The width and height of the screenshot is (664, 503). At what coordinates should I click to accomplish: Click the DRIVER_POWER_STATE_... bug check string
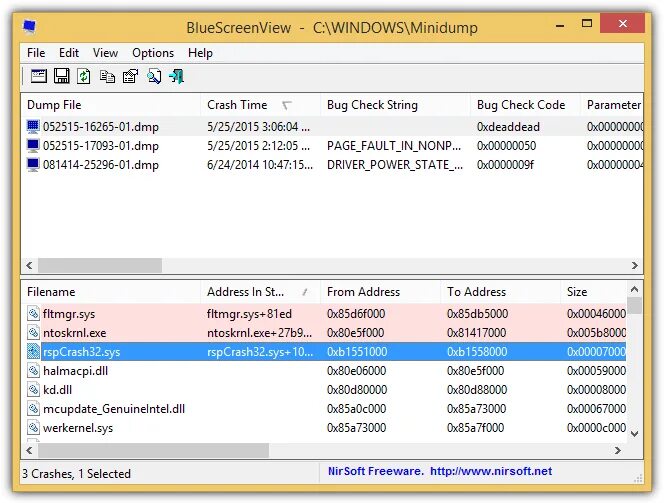click(395, 165)
